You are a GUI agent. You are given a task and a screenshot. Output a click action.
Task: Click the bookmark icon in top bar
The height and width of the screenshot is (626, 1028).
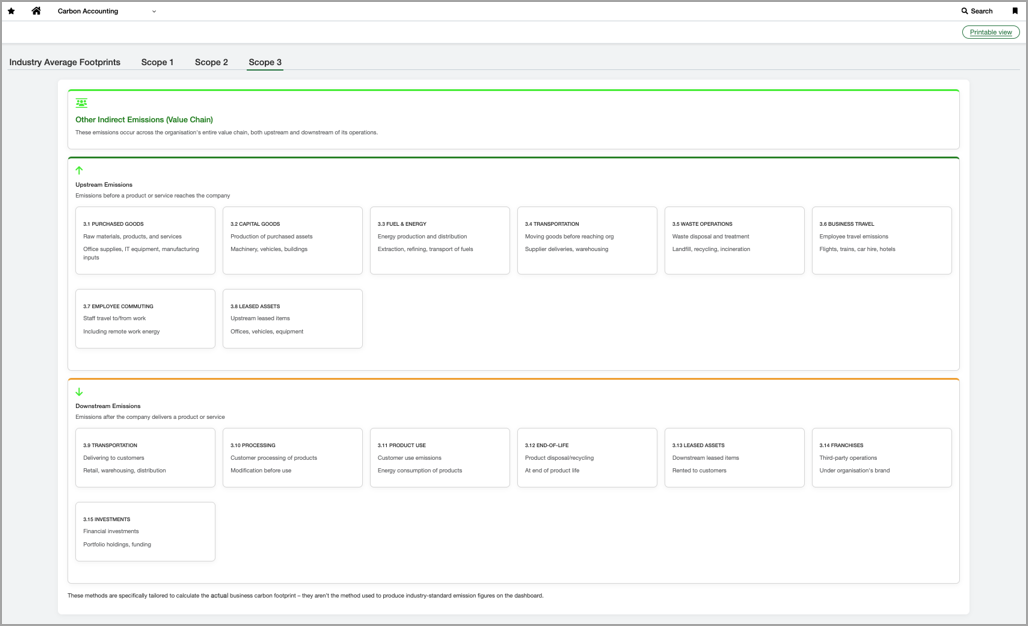tap(1015, 11)
